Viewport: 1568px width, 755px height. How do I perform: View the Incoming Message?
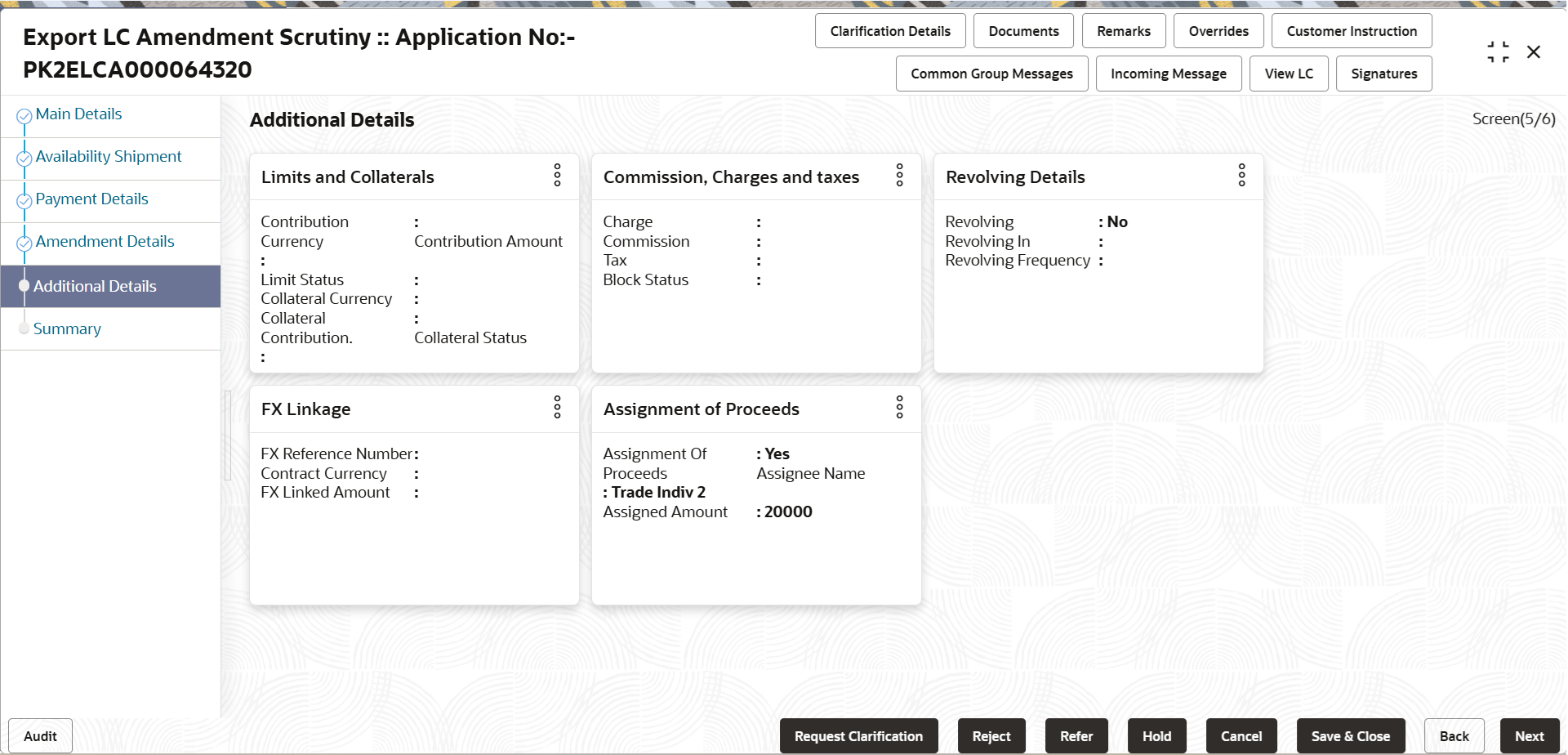click(1169, 73)
